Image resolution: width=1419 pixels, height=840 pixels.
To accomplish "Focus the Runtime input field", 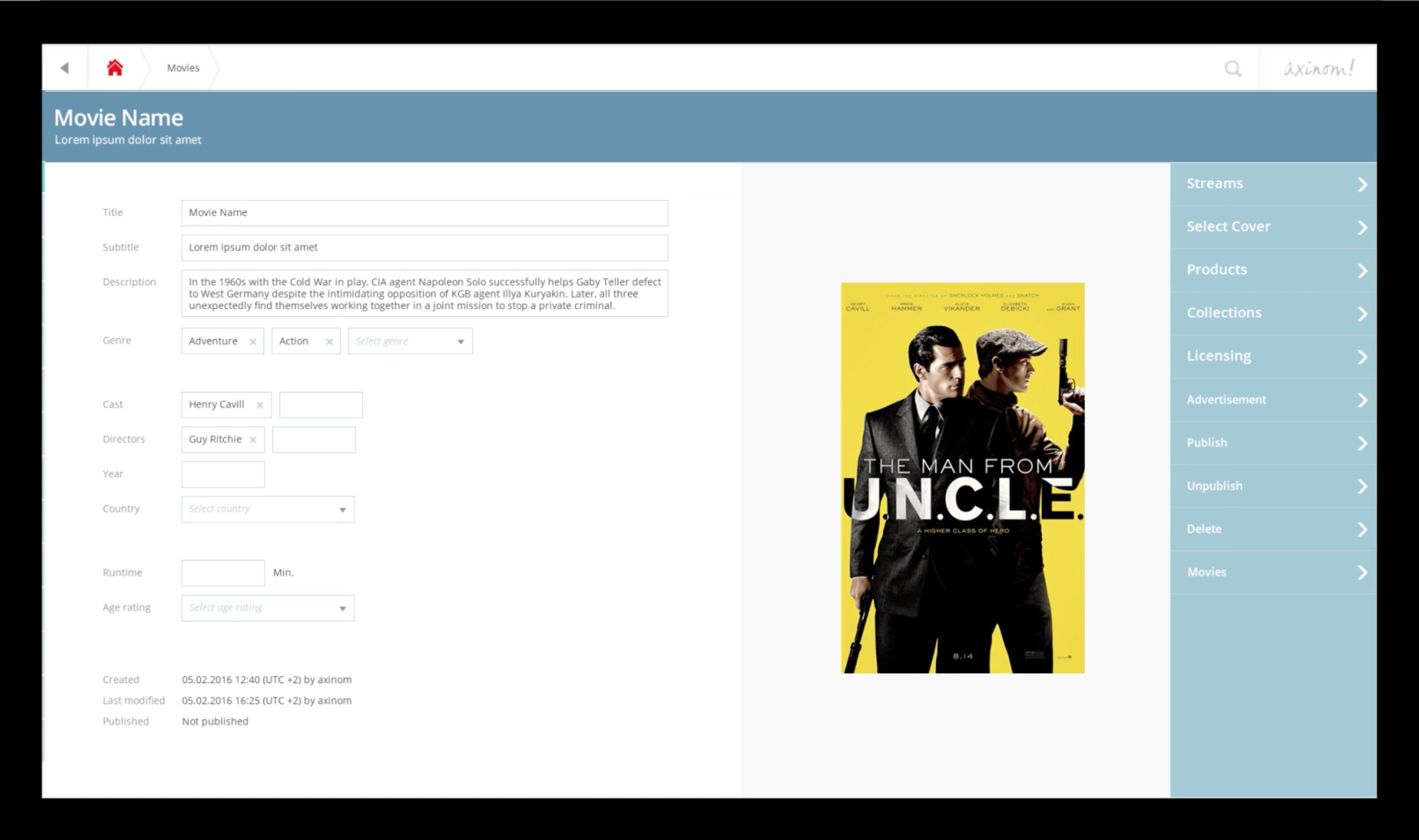I will pos(223,573).
